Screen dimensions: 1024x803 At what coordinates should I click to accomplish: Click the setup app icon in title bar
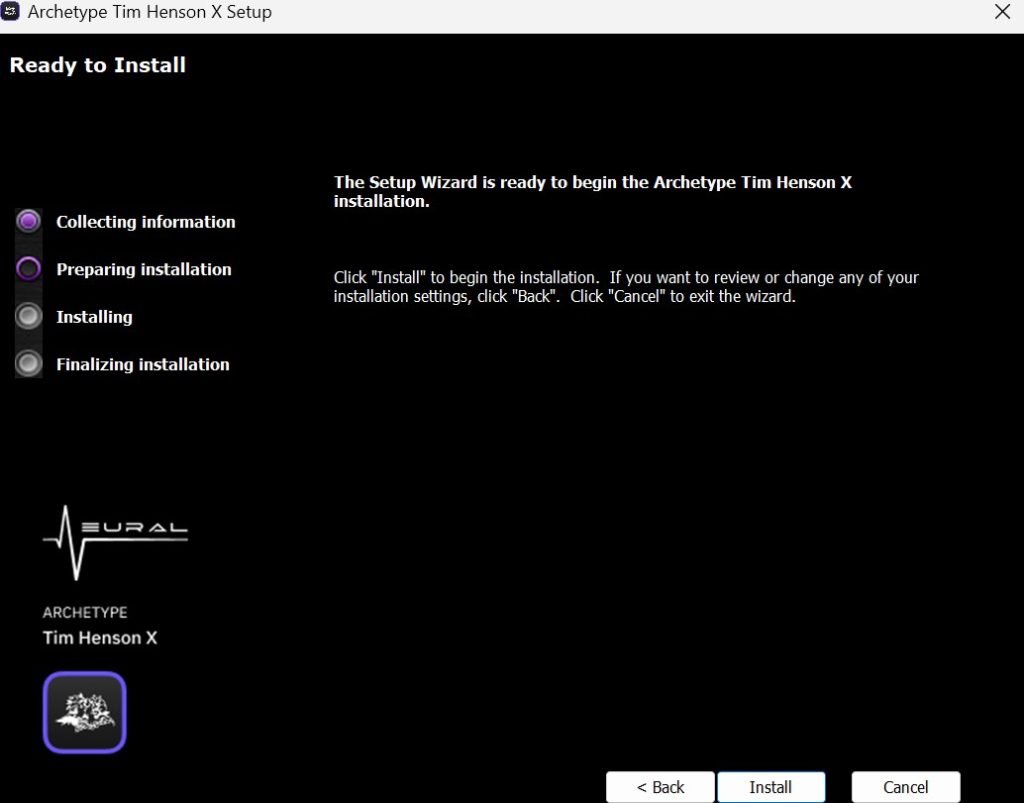click(12, 13)
